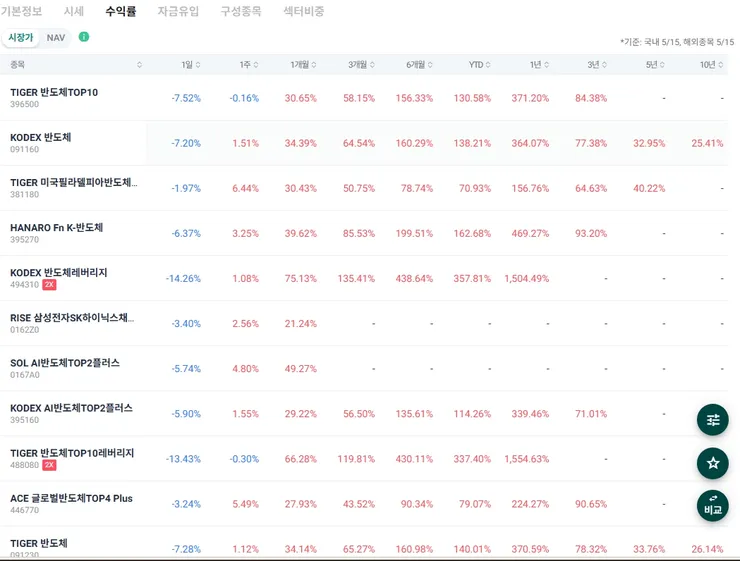This screenshot has height=561, width=740.
Task: Click the 1,554.63% one-year return value
Action: click(x=527, y=459)
